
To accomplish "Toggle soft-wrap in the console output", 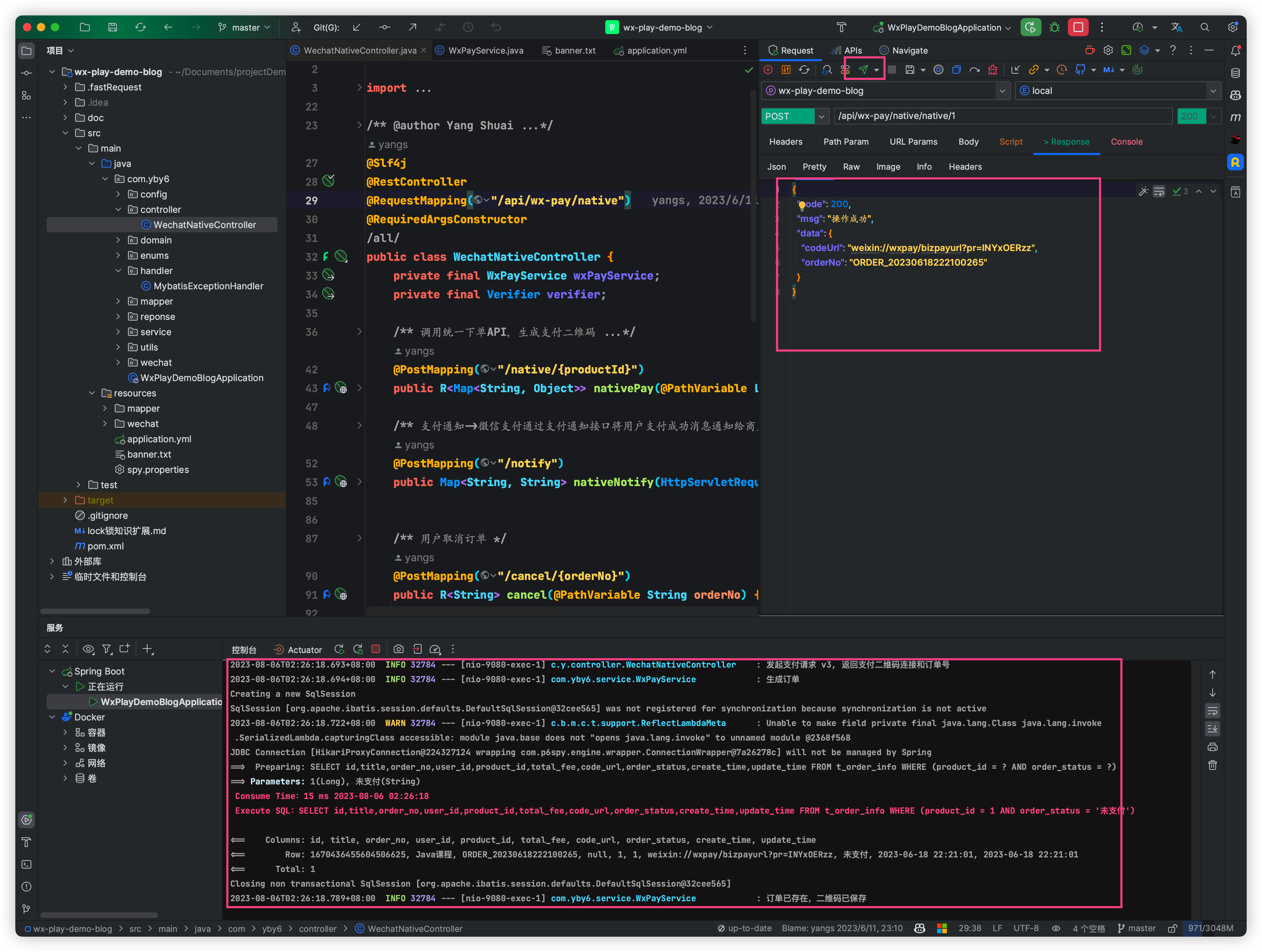I will (1212, 711).
